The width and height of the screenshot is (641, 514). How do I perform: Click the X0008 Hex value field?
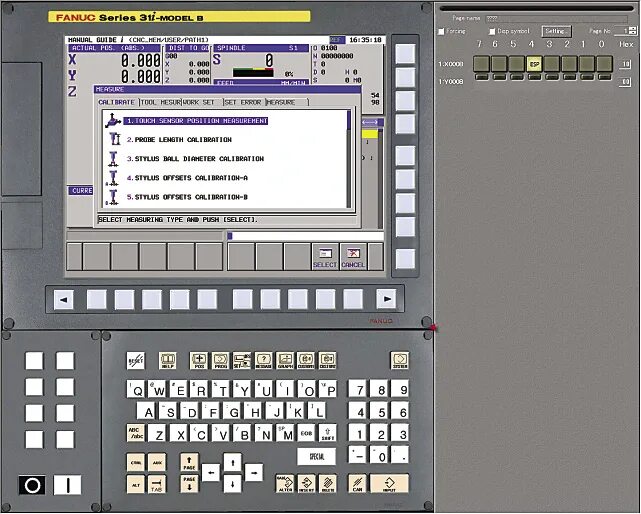coord(625,65)
